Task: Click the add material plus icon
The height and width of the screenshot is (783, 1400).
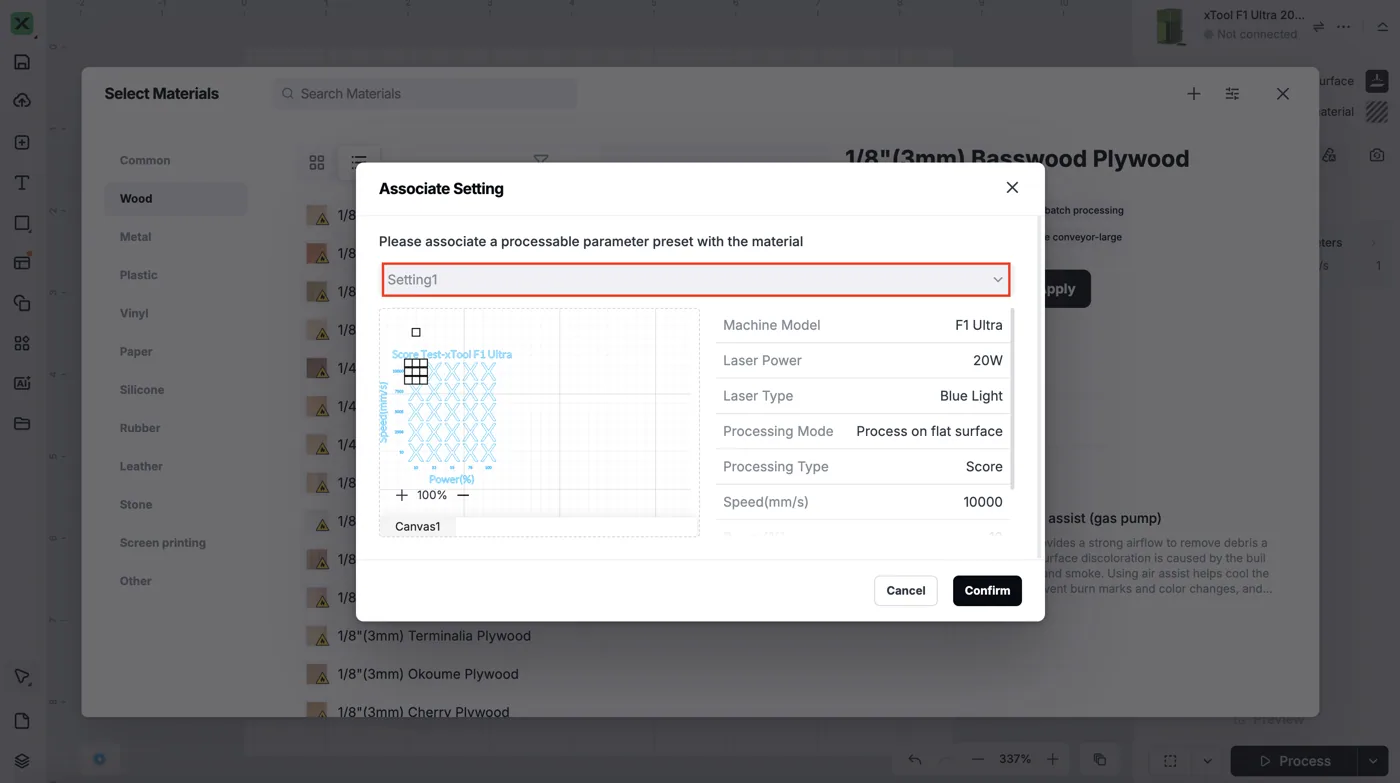Action: click(1193, 94)
